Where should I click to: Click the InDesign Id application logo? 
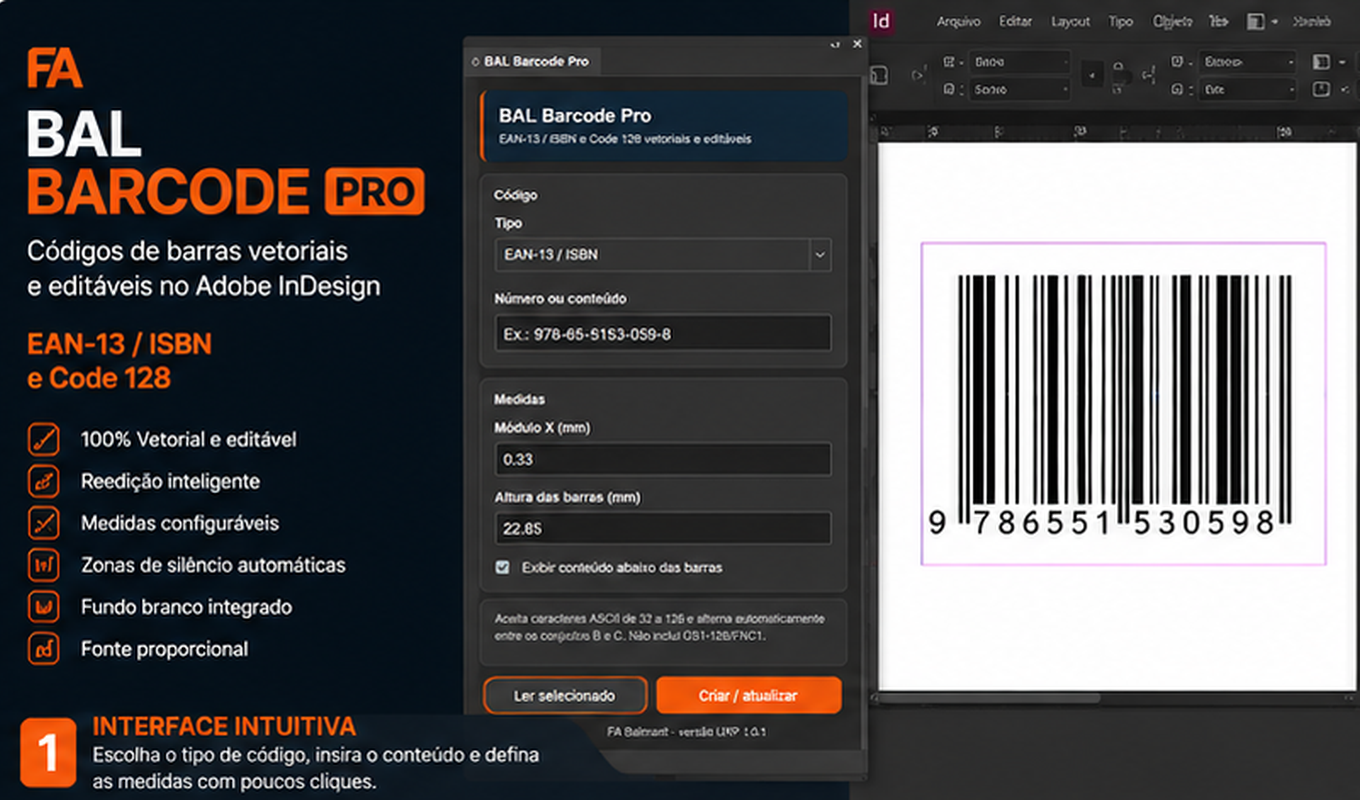click(881, 21)
